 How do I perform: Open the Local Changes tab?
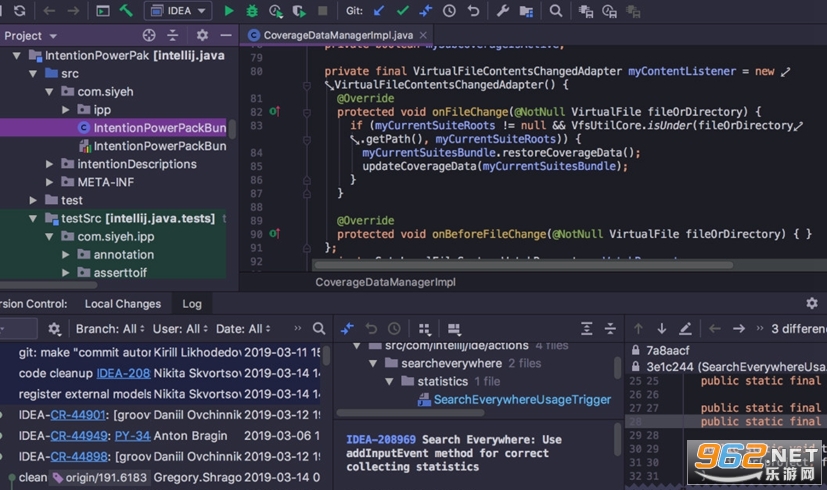[x=123, y=304]
